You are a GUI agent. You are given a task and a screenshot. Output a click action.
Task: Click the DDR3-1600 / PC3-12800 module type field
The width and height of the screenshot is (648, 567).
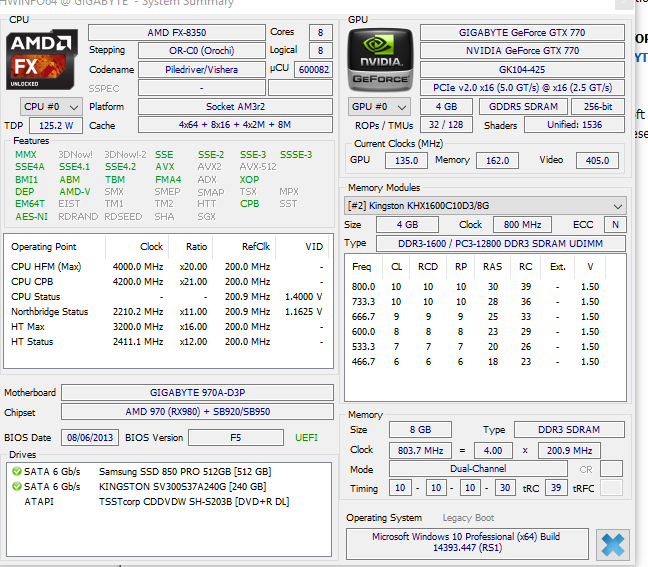pyautogui.click(x=500, y=244)
